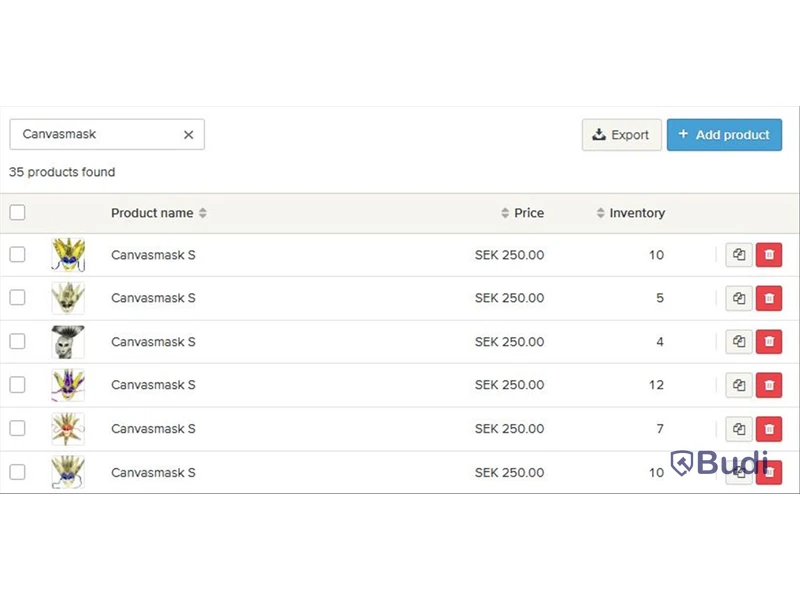Click the Add product button
Viewport: 800px width, 600px height.
[724, 135]
